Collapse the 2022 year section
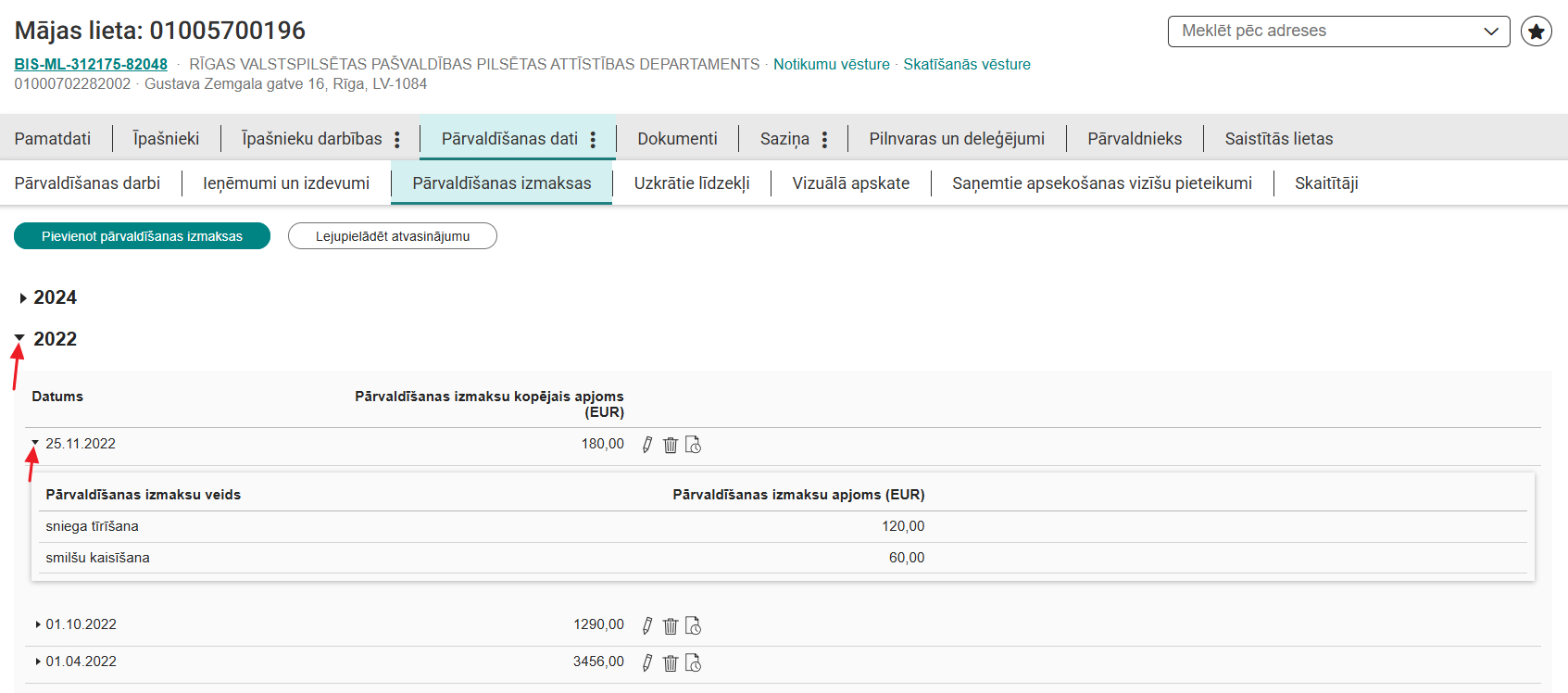The image size is (1568, 693). [x=19, y=338]
